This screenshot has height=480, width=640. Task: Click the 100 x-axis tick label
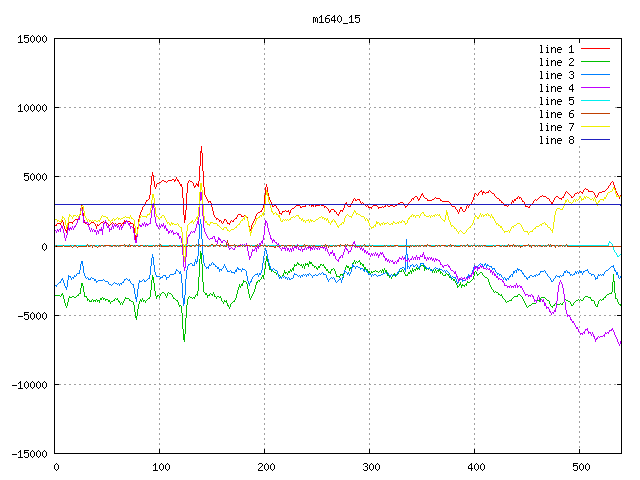tap(160, 467)
